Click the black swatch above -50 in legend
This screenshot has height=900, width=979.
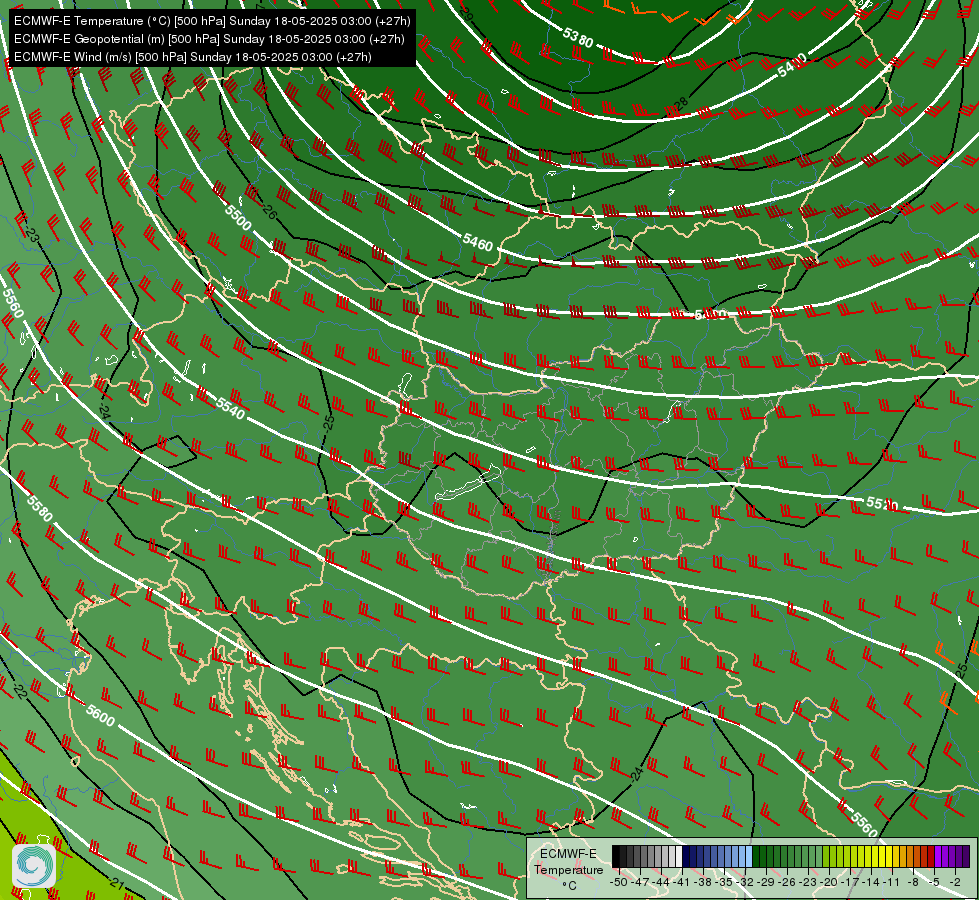(616, 856)
